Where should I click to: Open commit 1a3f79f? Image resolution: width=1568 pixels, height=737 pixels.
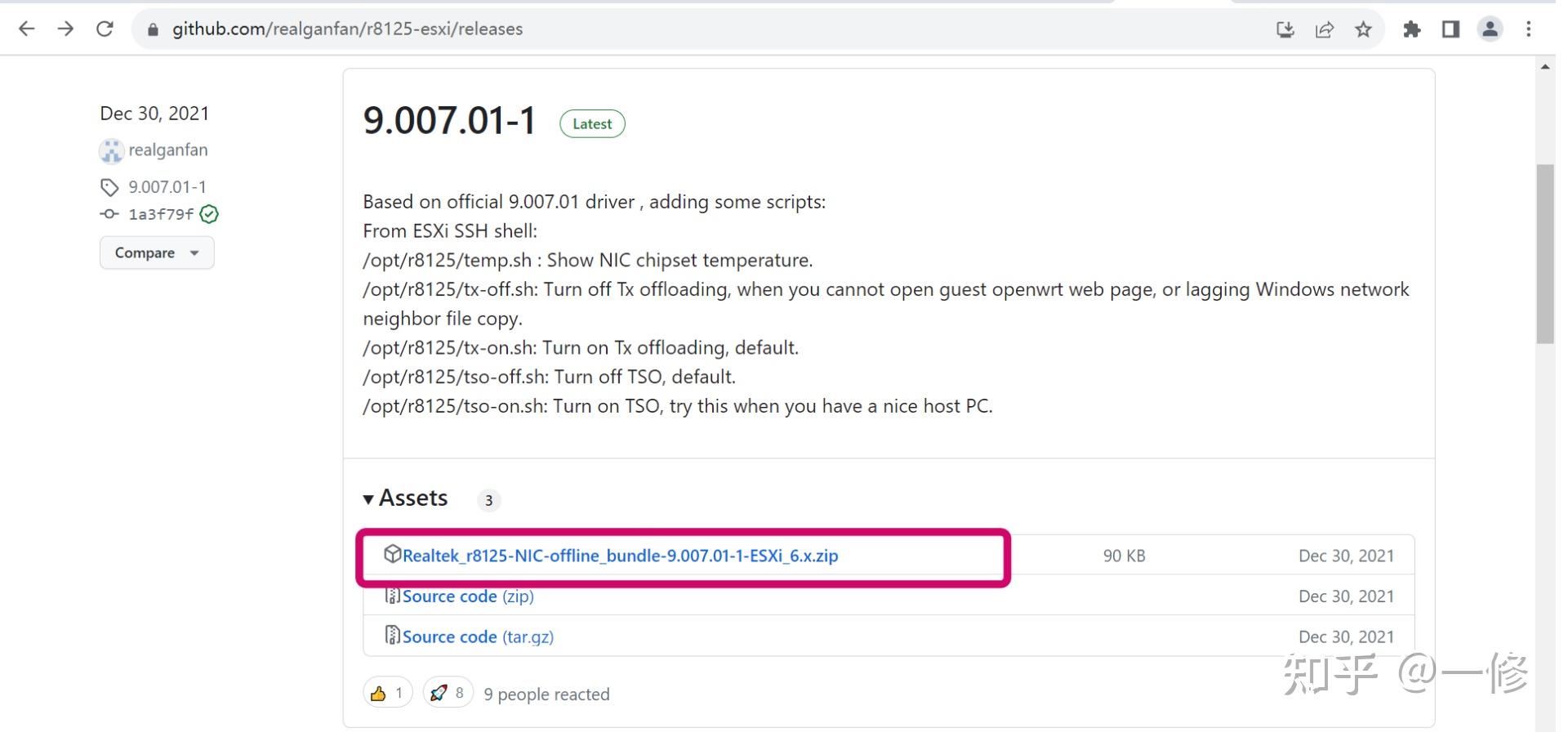coord(161,214)
